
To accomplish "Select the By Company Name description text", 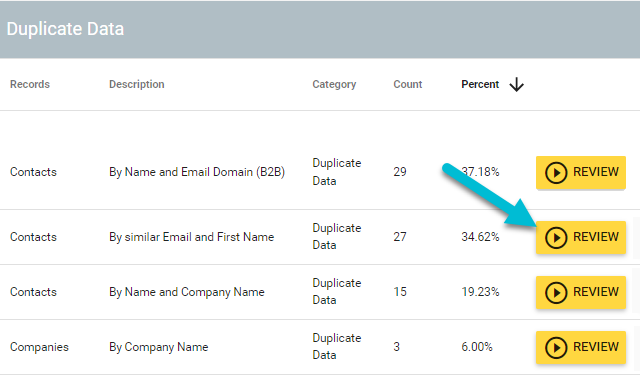I will click(158, 347).
